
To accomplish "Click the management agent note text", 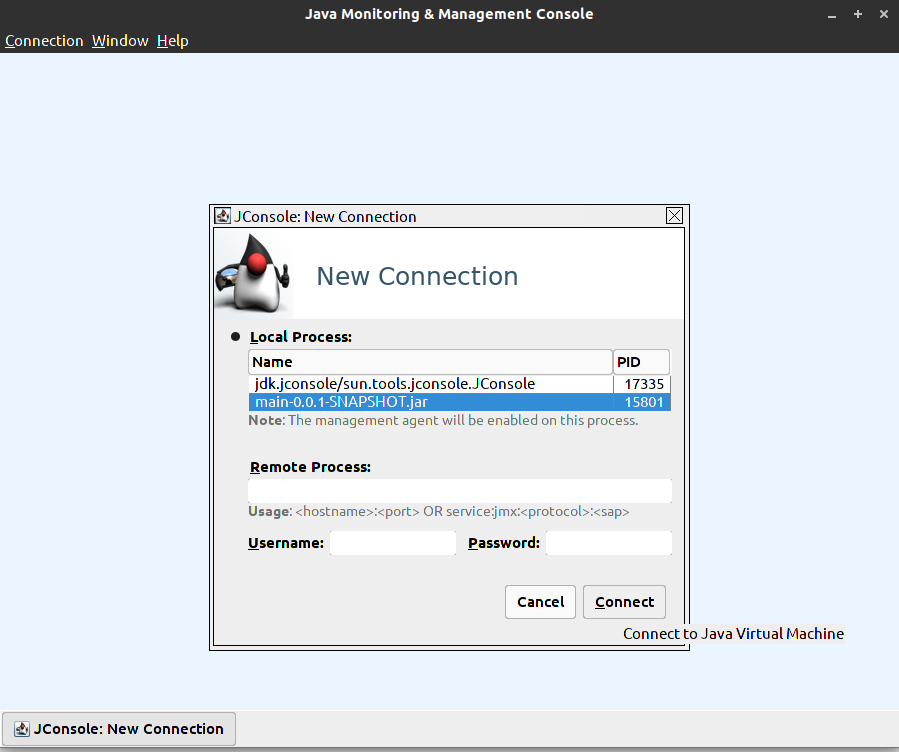I will tap(443, 420).
